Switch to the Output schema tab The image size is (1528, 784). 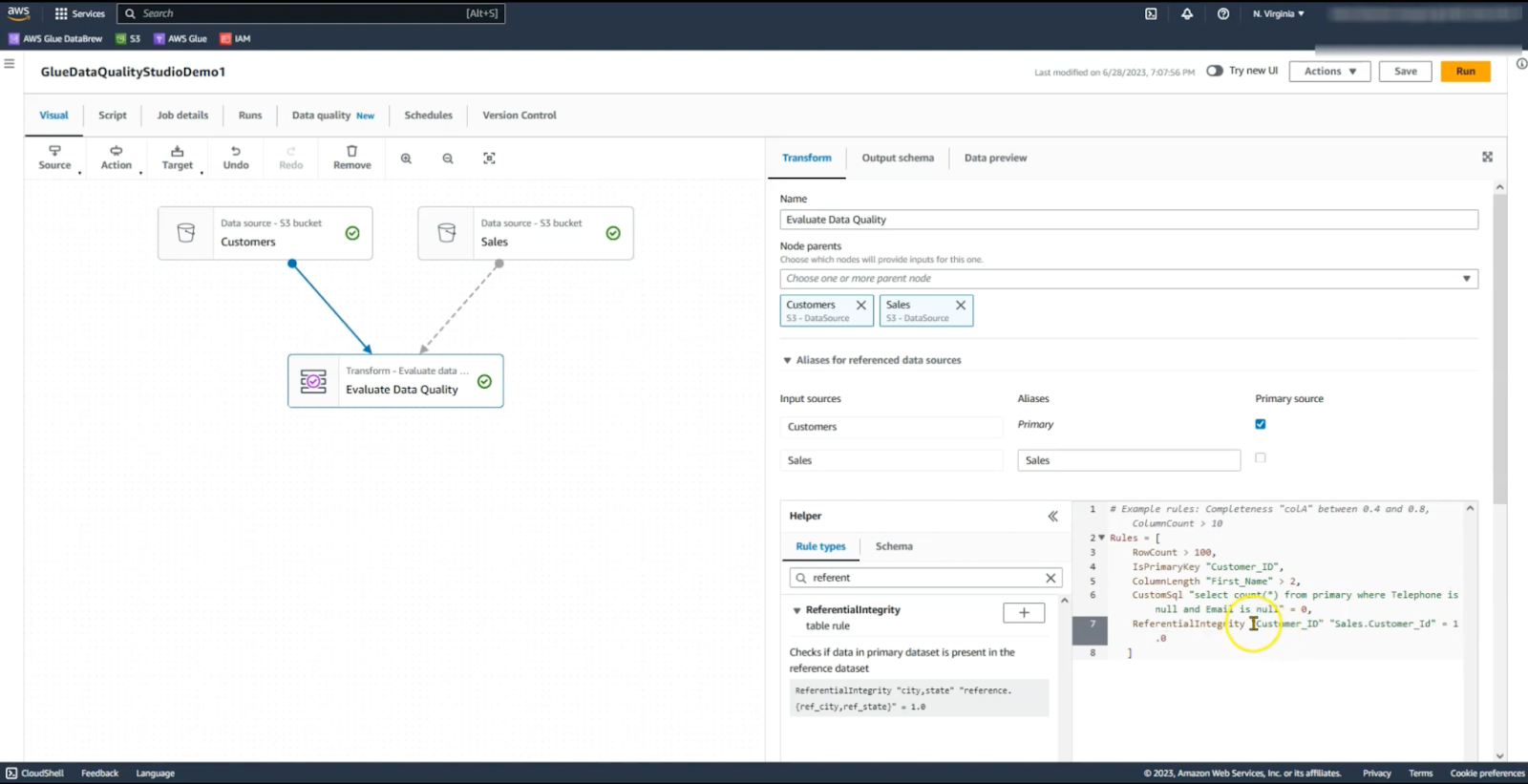tap(898, 159)
